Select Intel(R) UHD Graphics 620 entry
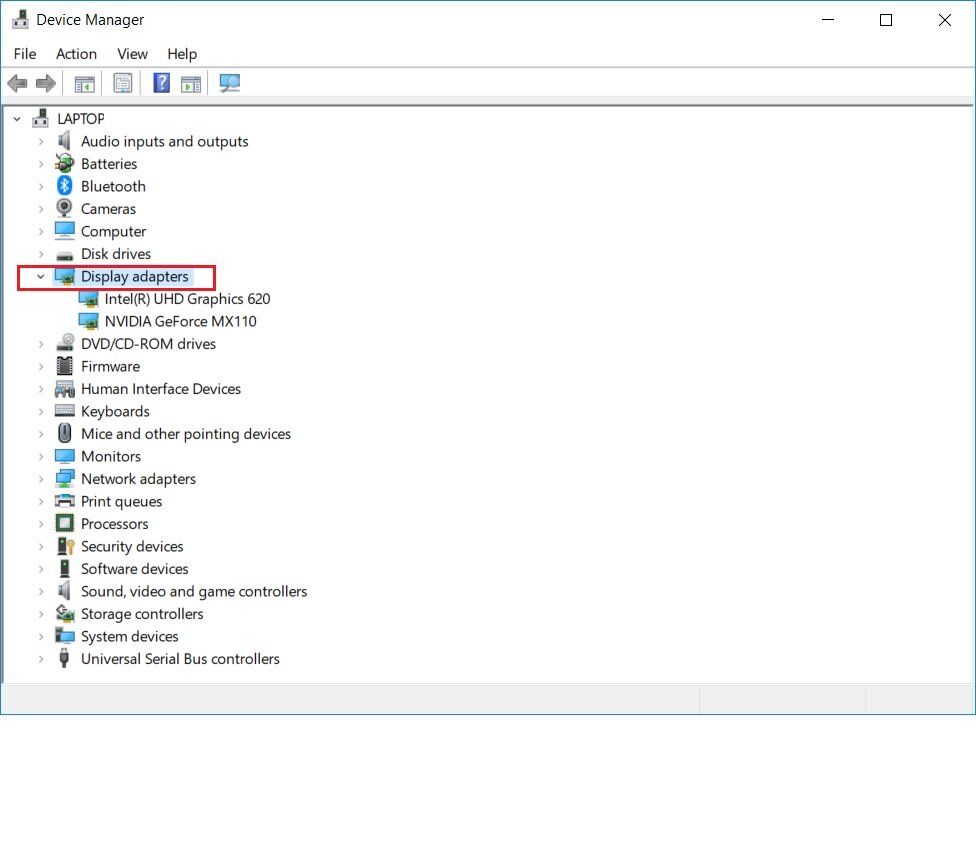 187,299
